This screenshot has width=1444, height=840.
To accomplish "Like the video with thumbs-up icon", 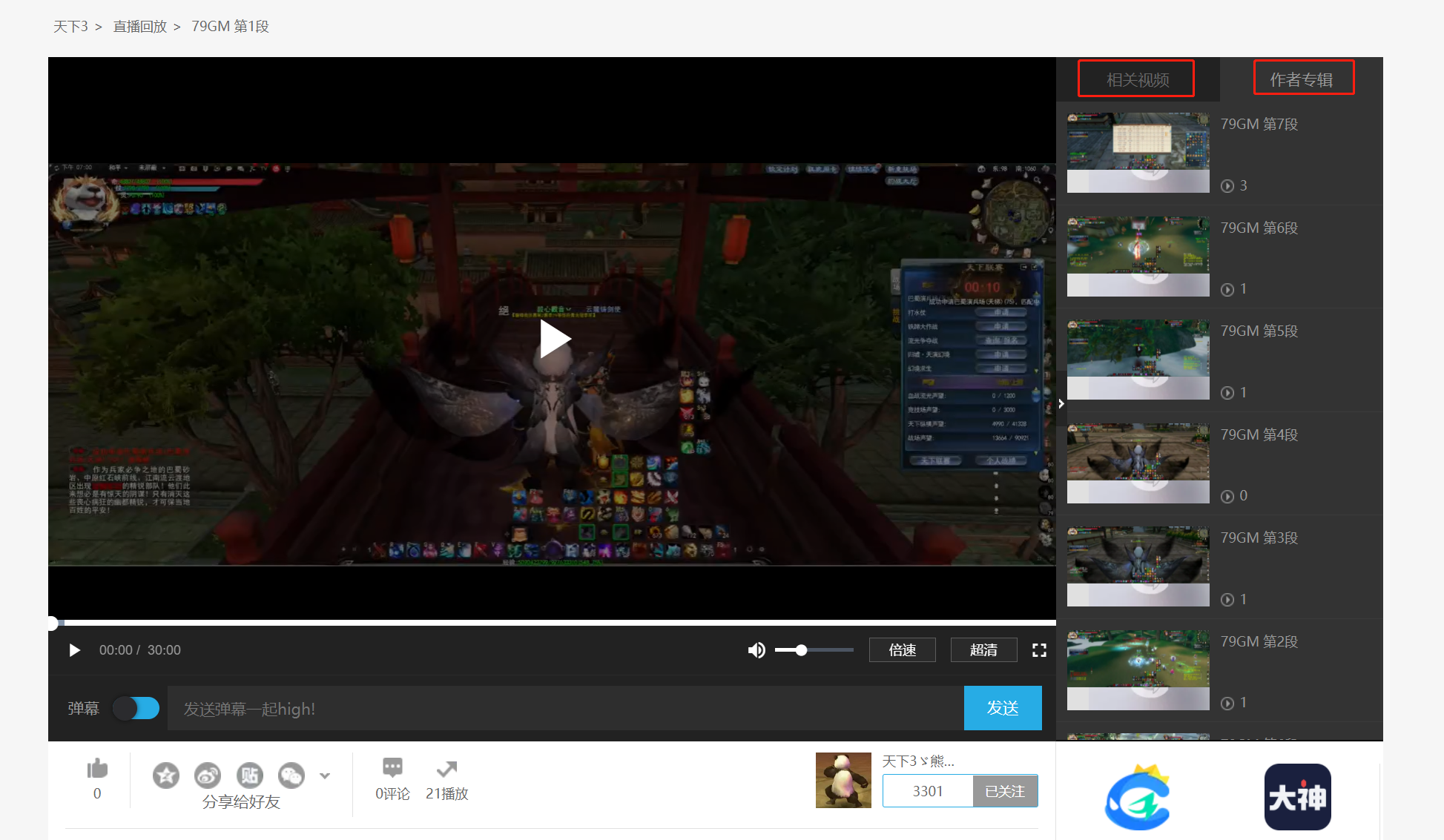I will [x=97, y=769].
